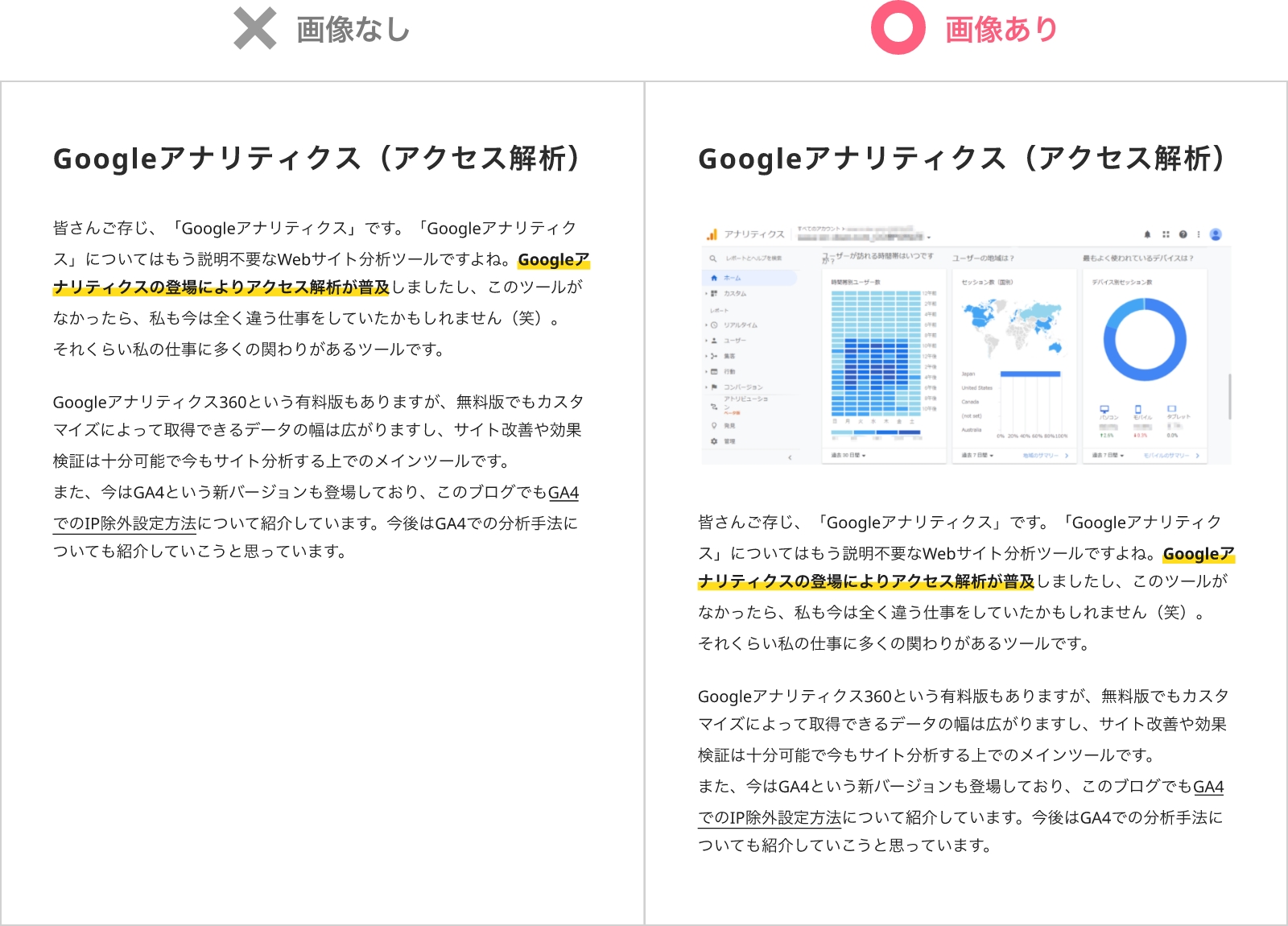
Task: Click the United States label in country list
Action: [x=976, y=388]
